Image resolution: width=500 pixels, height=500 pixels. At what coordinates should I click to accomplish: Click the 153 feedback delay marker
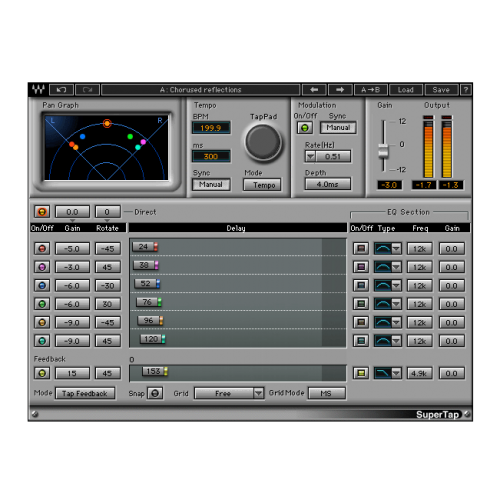point(155,371)
